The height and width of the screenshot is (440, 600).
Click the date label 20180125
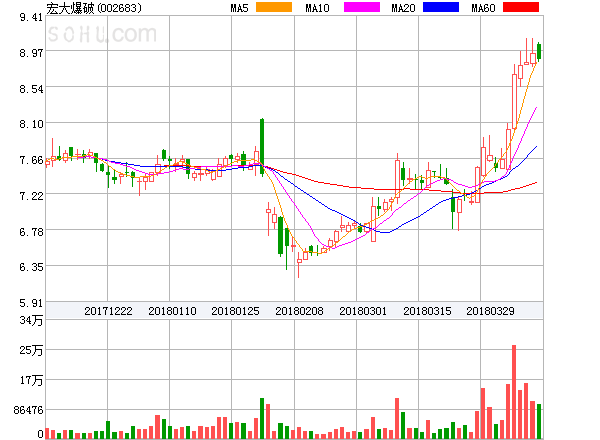click(235, 311)
